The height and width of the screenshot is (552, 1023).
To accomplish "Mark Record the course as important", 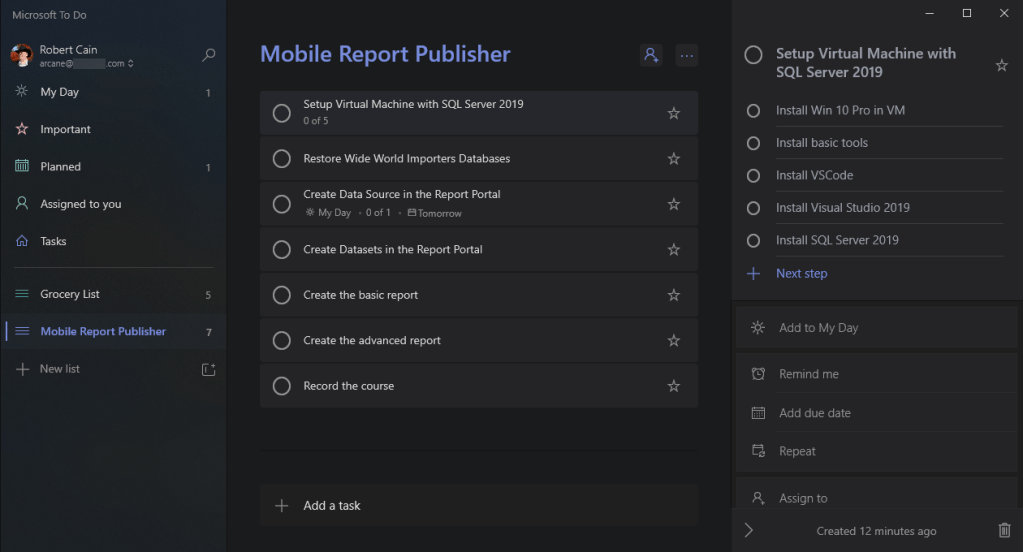I will [x=673, y=386].
